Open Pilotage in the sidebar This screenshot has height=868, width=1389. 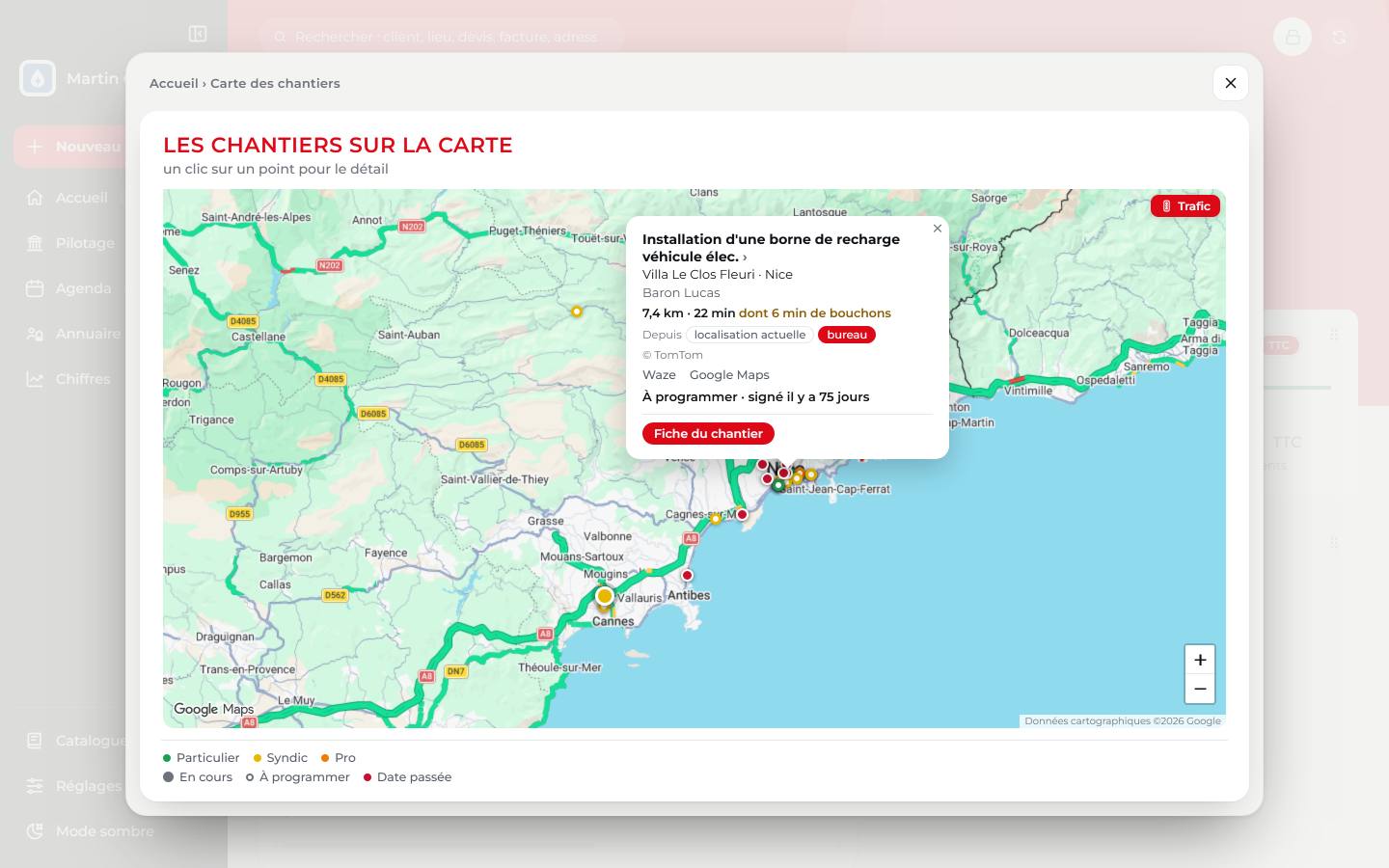tap(71, 243)
